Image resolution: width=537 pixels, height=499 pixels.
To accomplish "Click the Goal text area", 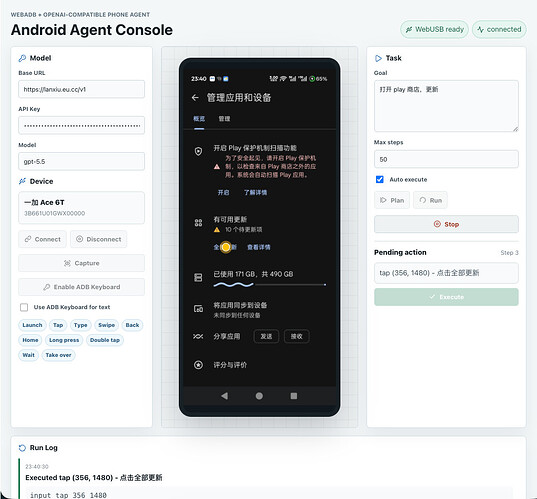I will [x=446, y=106].
